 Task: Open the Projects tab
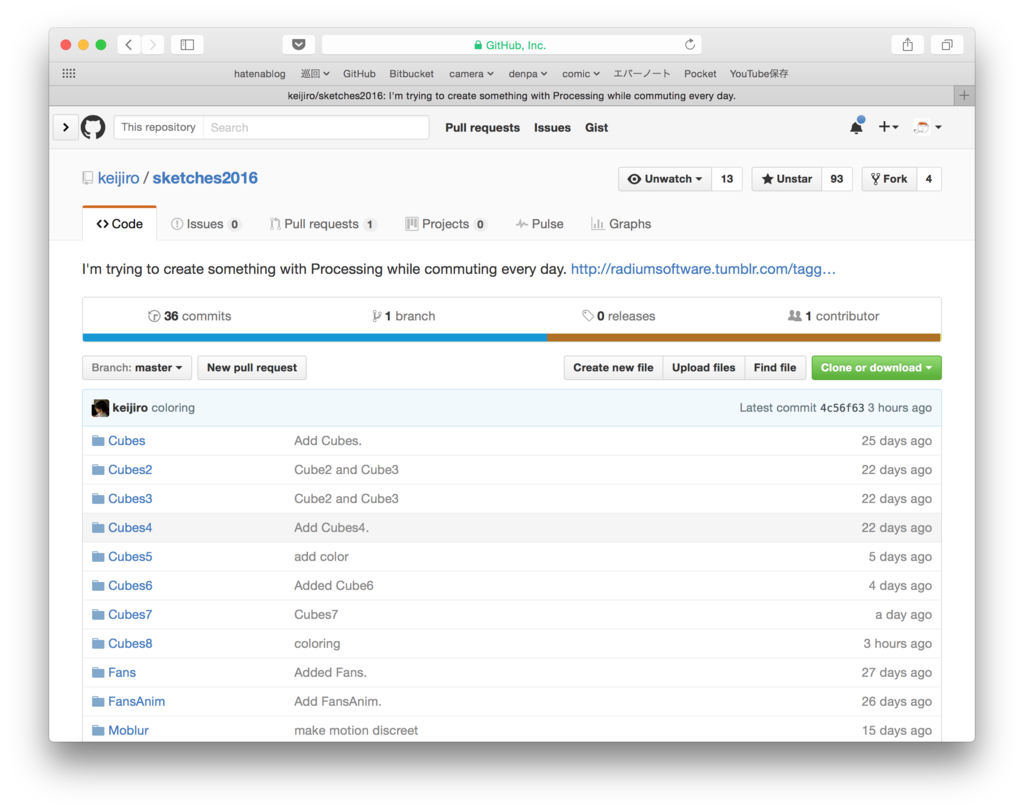pos(445,224)
